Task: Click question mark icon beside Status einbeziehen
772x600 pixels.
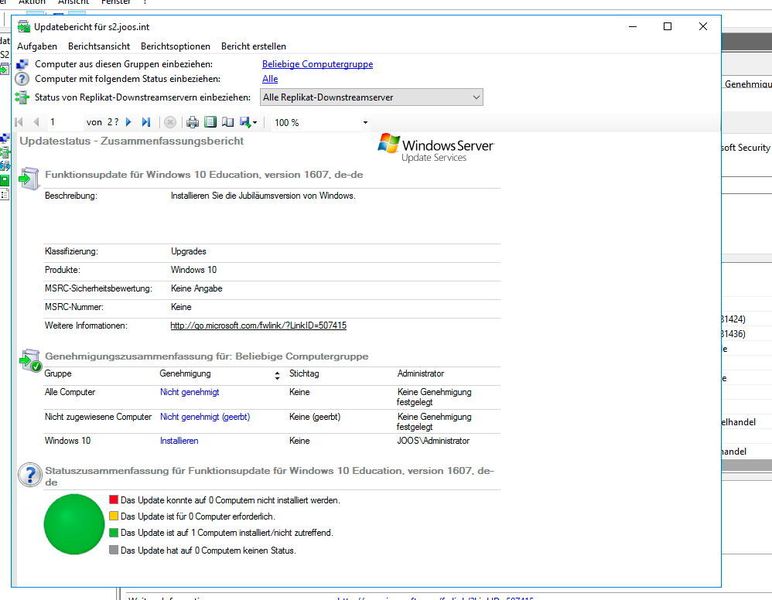Action: pyautogui.click(x=22, y=79)
